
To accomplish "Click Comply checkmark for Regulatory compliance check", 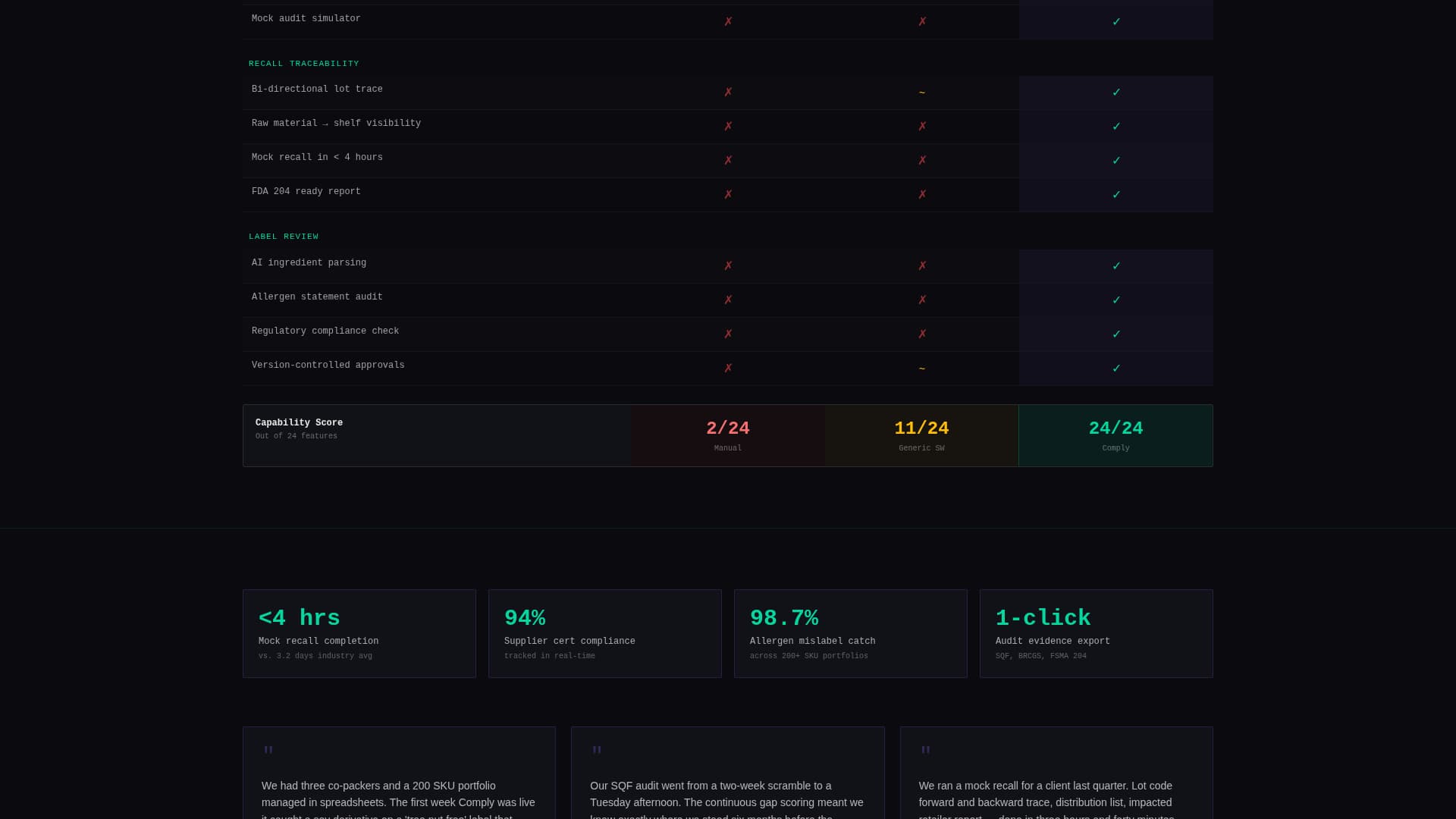I will [x=1116, y=334].
